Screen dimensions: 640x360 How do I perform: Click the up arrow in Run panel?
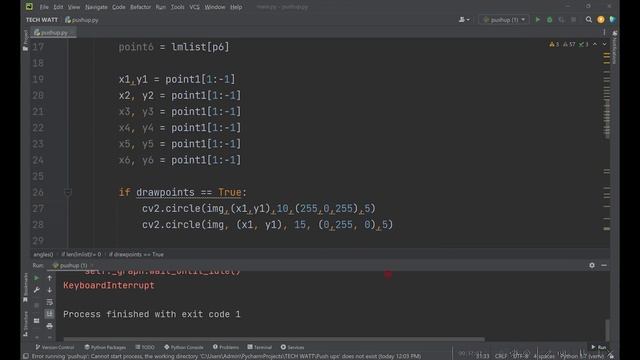49,278
